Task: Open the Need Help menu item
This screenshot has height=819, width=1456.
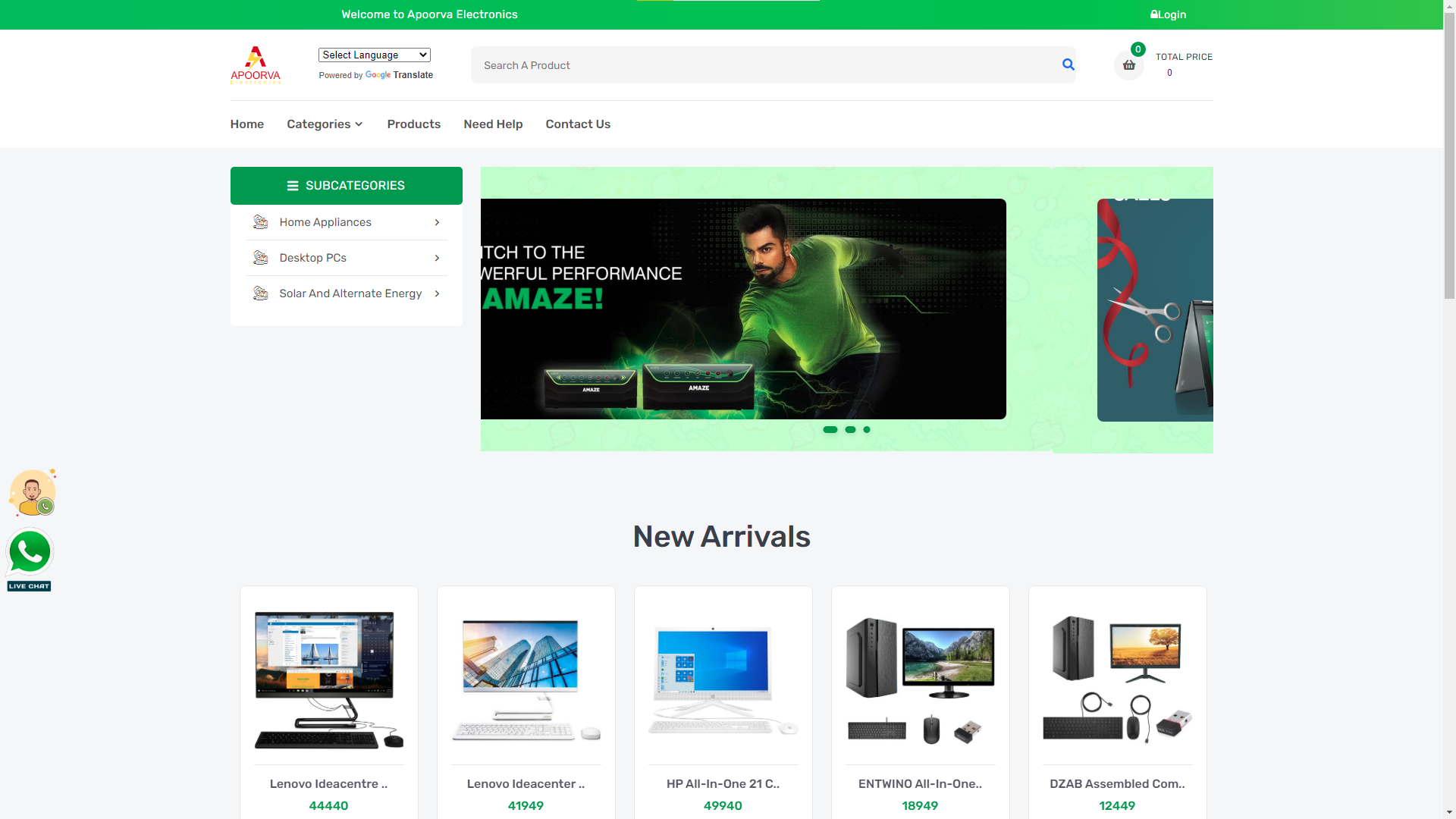Action: point(493,124)
